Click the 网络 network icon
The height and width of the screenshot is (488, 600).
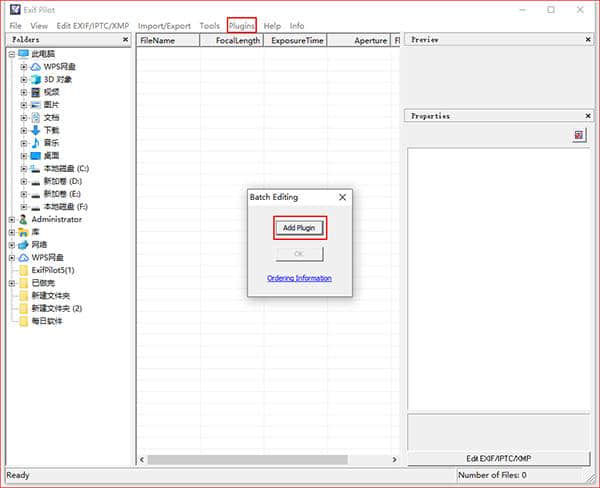(x=23, y=244)
